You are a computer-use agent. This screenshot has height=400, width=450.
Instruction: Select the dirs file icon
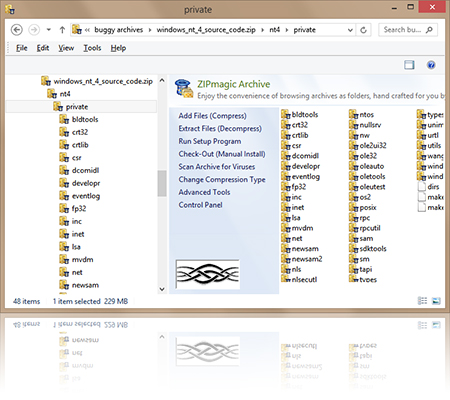[x=422, y=187]
